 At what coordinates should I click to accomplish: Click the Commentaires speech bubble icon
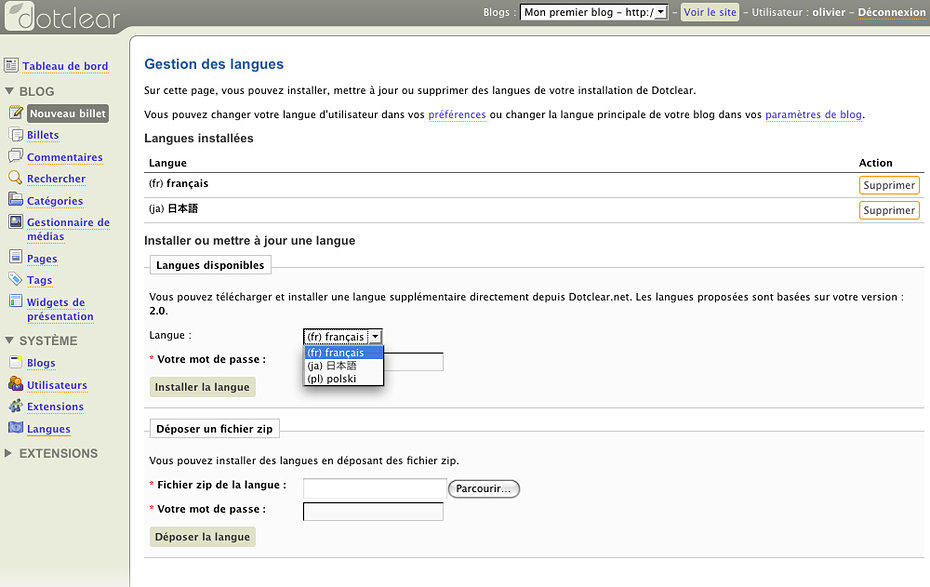point(15,156)
